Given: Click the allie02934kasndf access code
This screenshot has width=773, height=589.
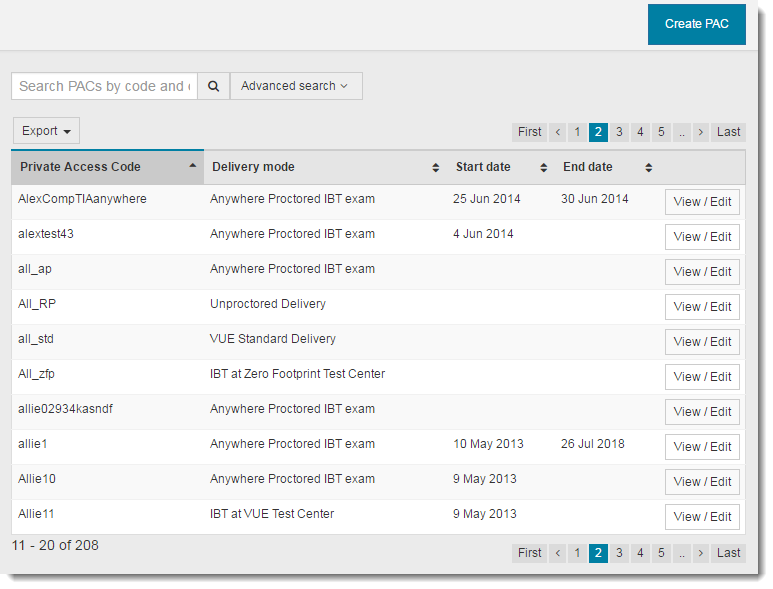Looking at the screenshot, I should [x=66, y=409].
